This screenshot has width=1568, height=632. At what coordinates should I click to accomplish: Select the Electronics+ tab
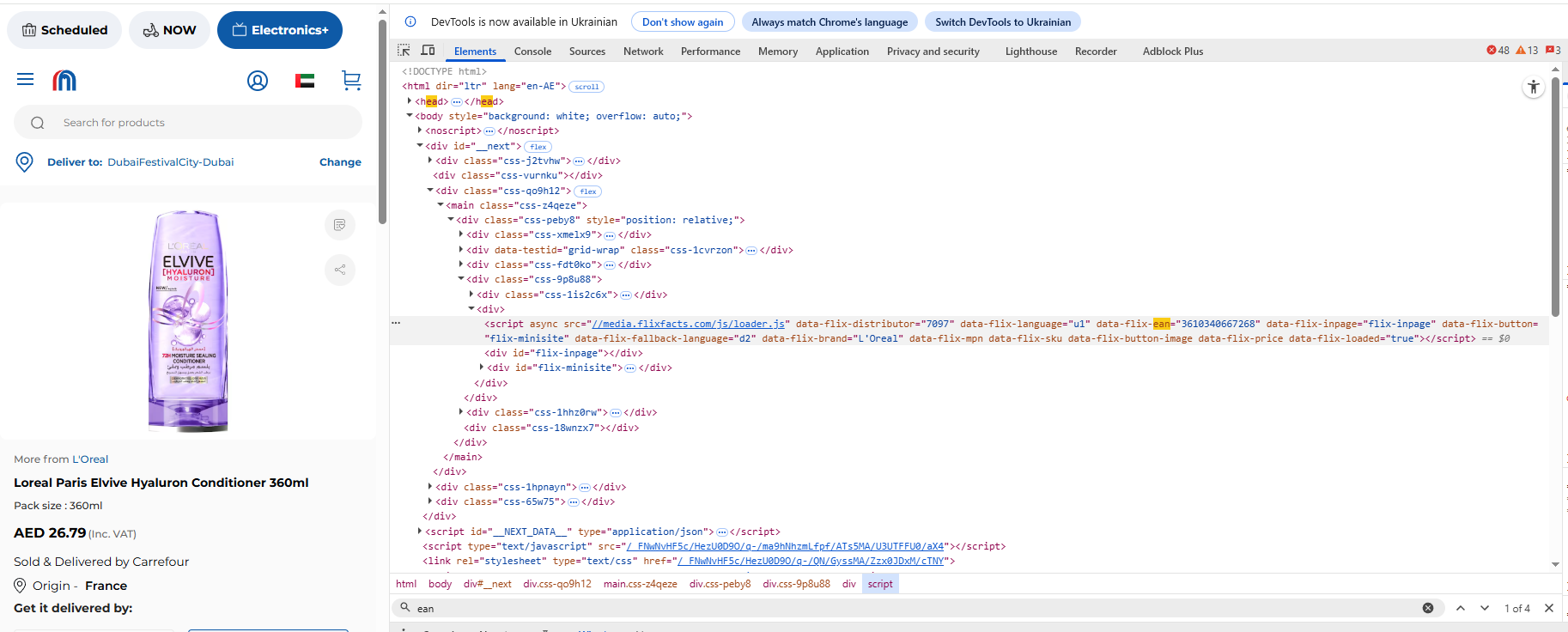280,30
